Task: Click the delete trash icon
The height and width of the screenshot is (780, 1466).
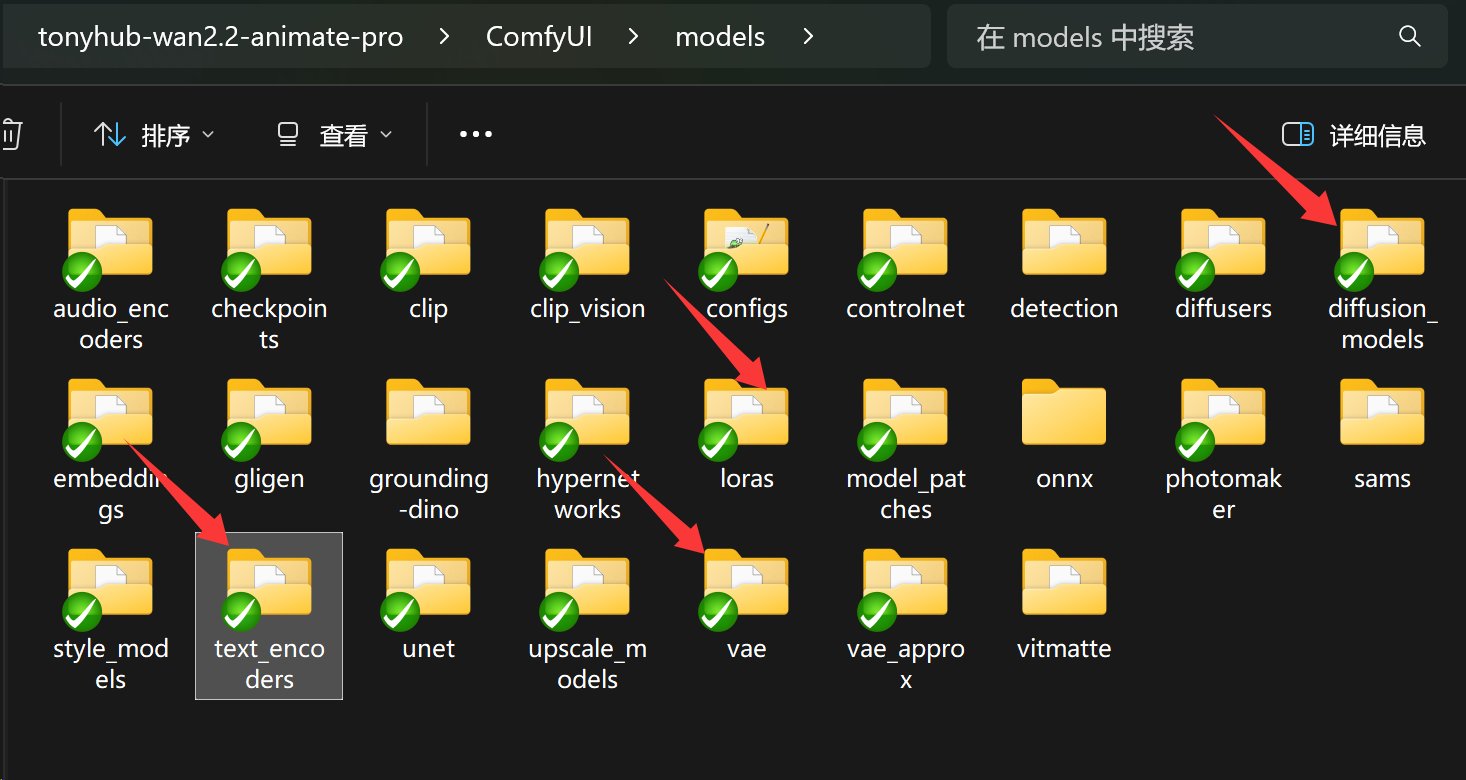Action: tap(10, 135)
